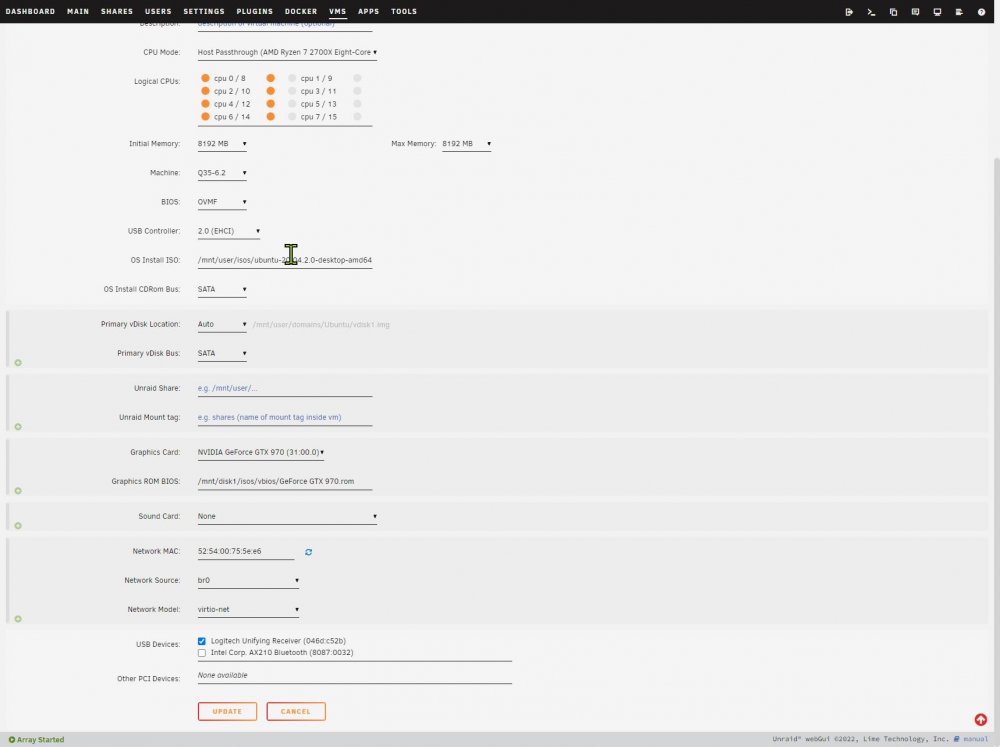Toggle logical cpu 4 checkbox
Viewport: 1000px width, 747px height.
[205, 103]
